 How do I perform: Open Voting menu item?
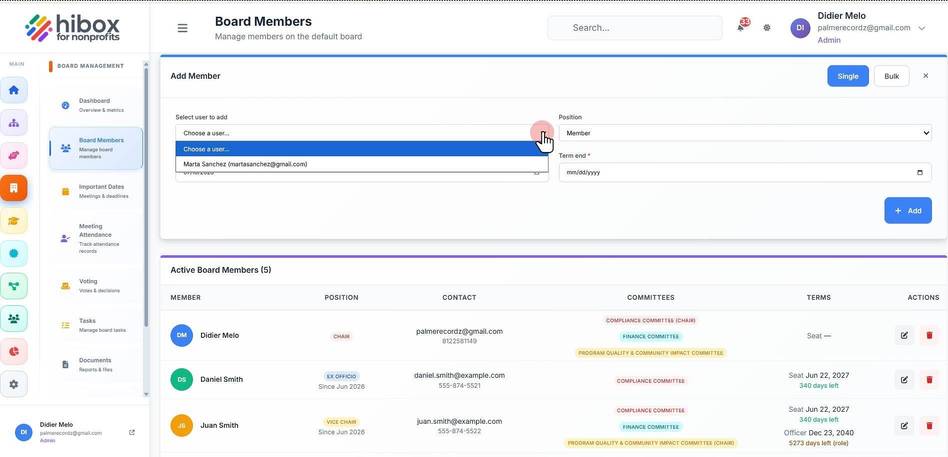96,285
